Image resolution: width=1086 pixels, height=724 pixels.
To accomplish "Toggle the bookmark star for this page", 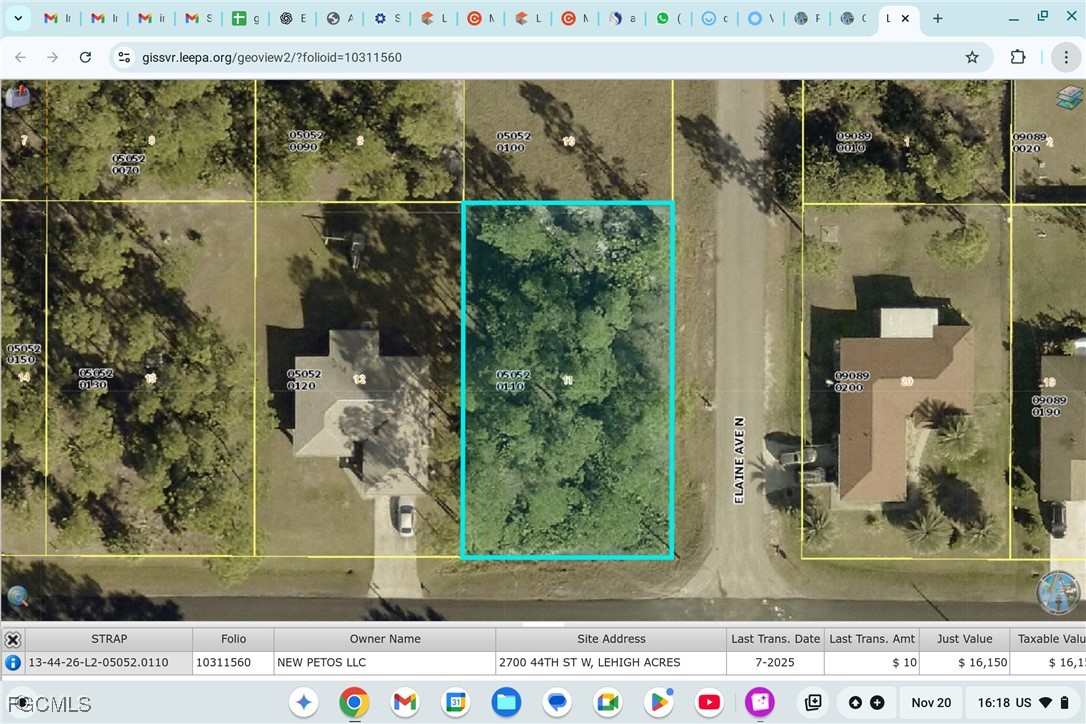I will 971,57.
